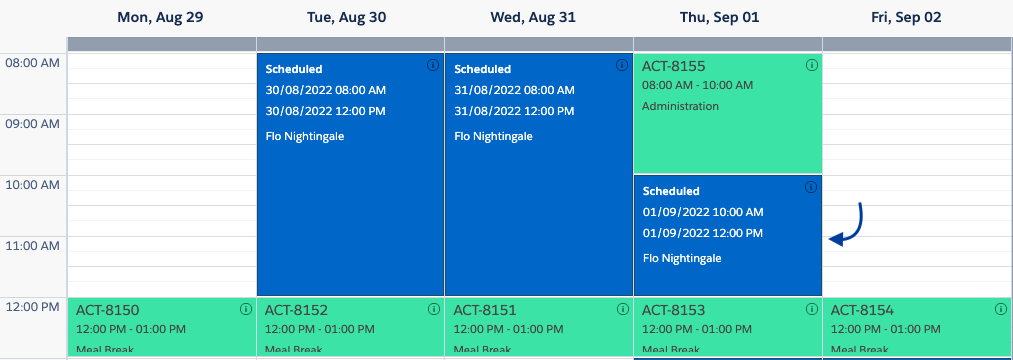The width and height of the screenshot is (1013, 360).
Task: Open ACT-8150 Meal Break event on Monday
Action: click(162, 326)
